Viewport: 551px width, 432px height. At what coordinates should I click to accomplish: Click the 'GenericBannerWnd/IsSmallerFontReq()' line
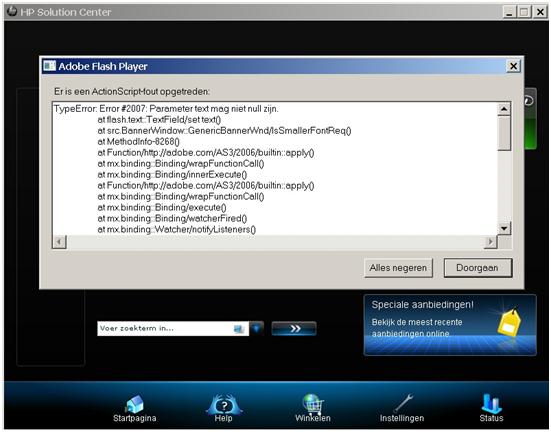[224, 131]
